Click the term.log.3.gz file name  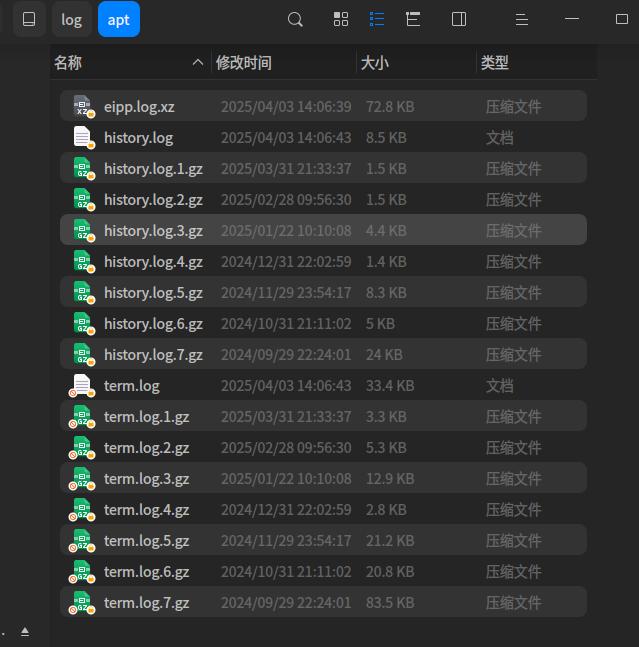146,479
